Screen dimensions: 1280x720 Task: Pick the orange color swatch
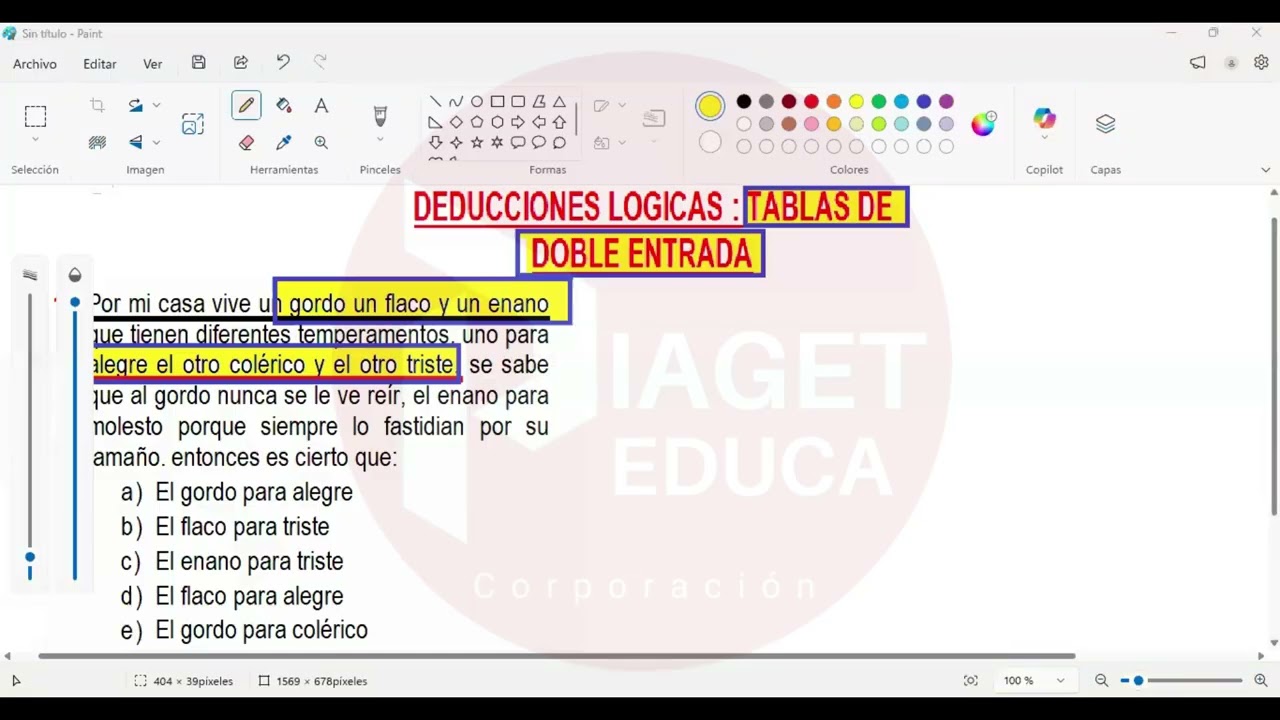834,101
